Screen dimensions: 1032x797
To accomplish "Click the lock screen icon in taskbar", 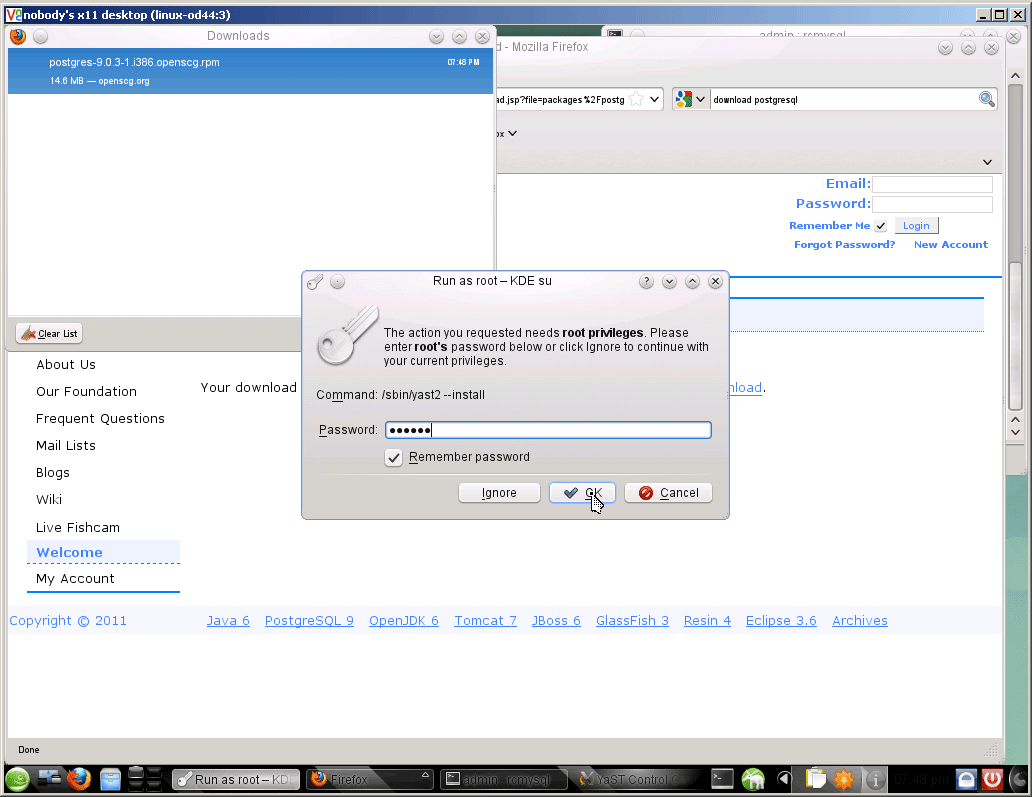I will [x=966, y=779].
